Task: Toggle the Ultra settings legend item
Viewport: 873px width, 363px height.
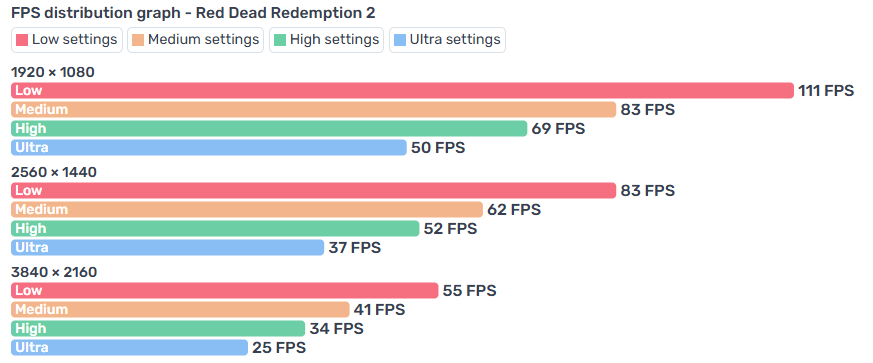Action: click(x=448, y=40)
